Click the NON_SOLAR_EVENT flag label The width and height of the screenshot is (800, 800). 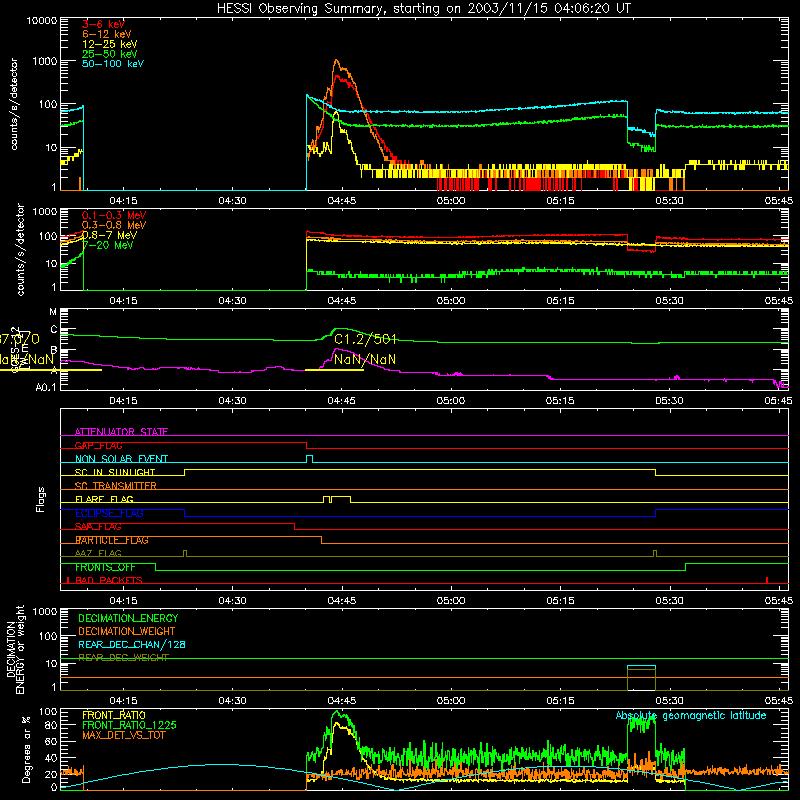click(121, 459)
